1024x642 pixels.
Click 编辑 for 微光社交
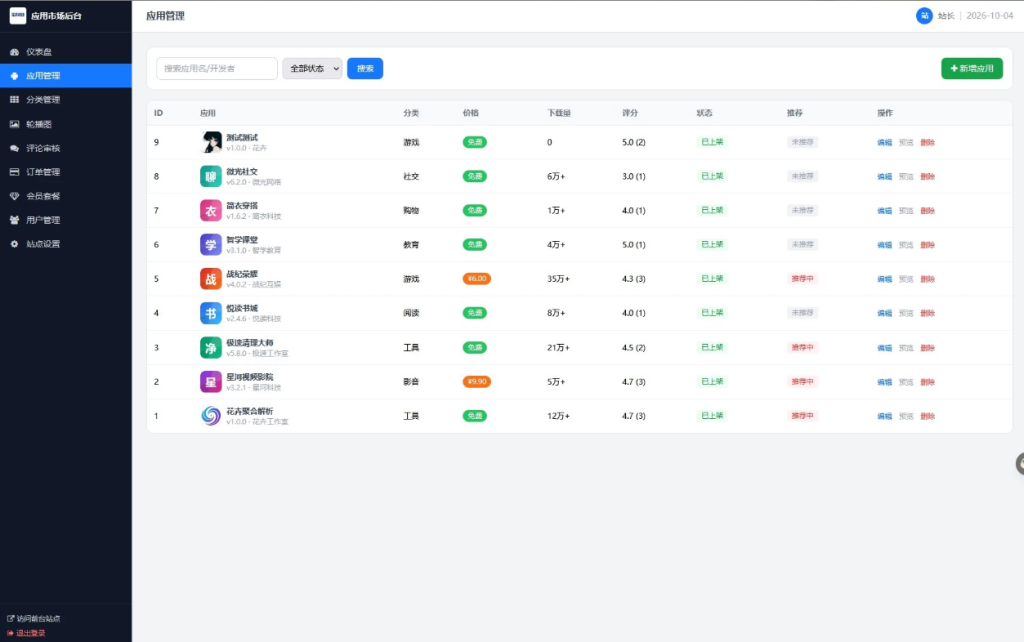pyautogui.click(x=884, y=176)
